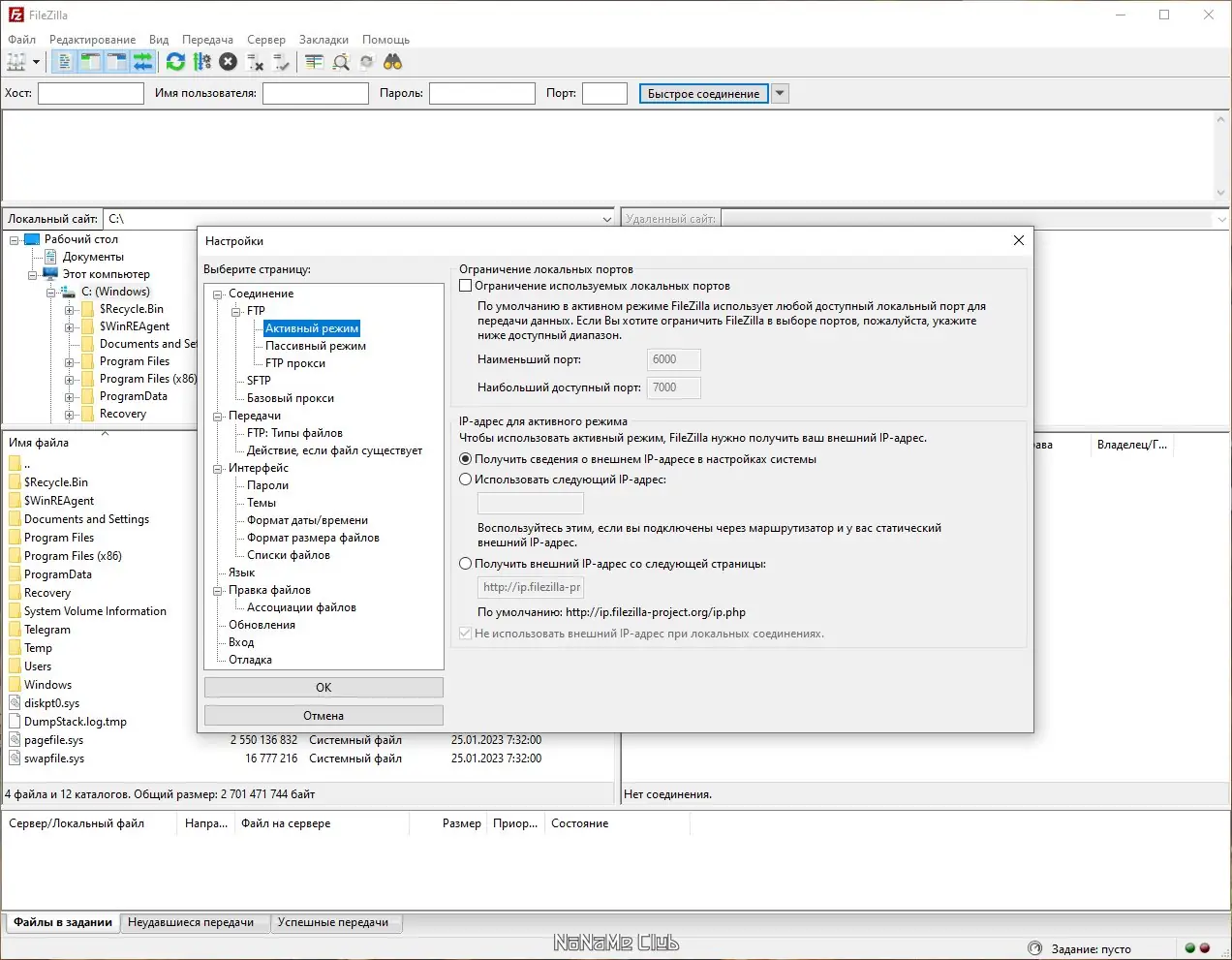
Task: Open the Редактирование menu
Action: (93, 40)
